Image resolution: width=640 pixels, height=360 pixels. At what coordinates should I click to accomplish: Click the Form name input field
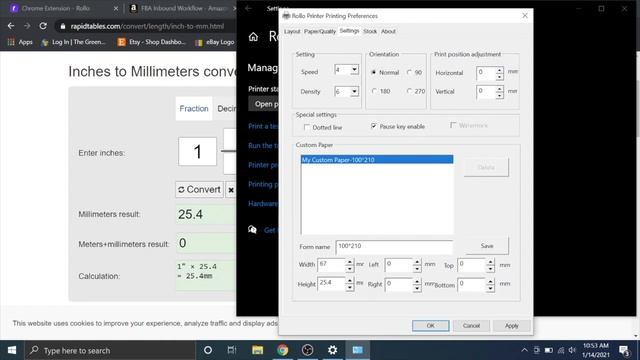[x=394, y=247]
